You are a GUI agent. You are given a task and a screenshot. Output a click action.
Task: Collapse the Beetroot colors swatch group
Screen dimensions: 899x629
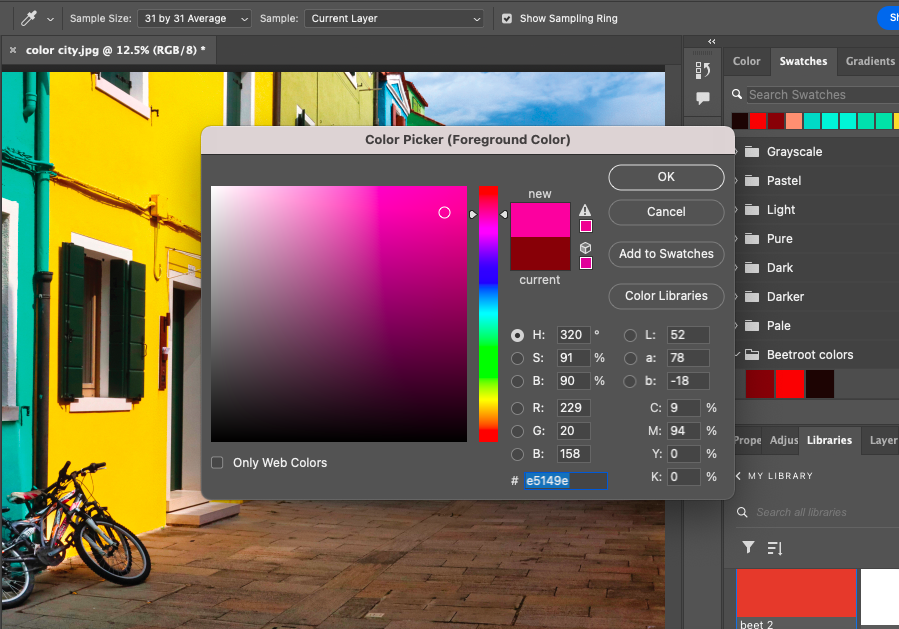[x=738, y=355]
